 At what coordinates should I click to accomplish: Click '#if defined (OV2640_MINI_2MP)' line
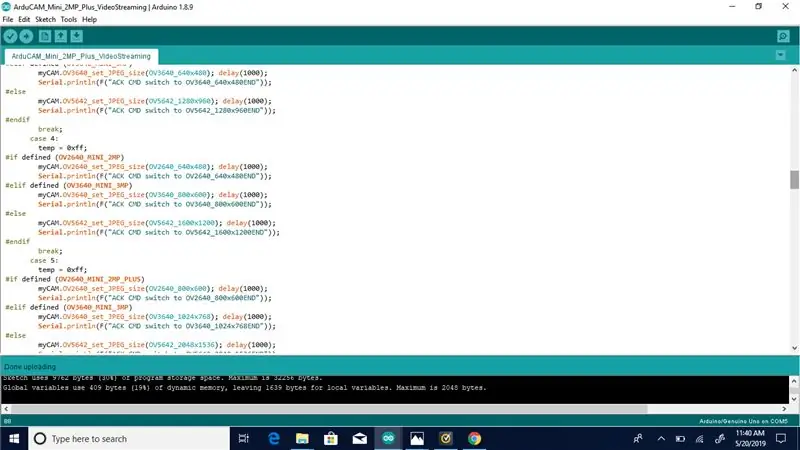click(x=65, y=157)
